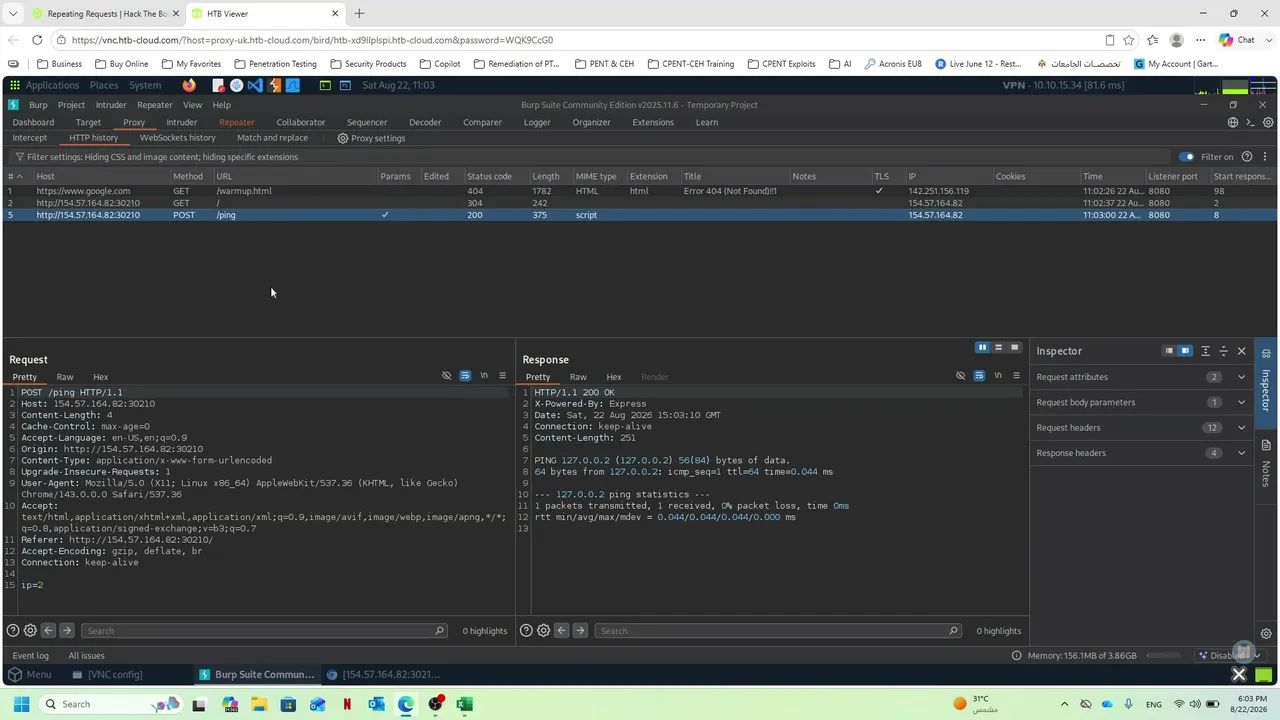Switch to side-by-side request/response layout
1280x720 pixels.
[x=982, y=347]
